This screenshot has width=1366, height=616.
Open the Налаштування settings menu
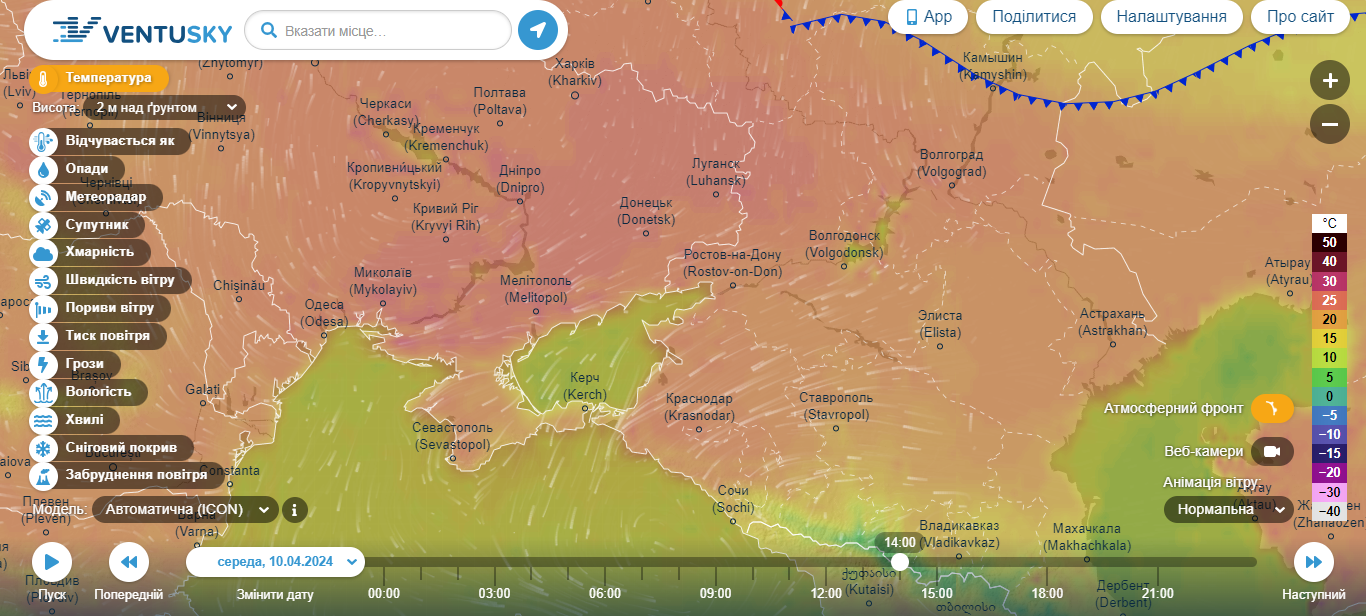pos(1171,17)
